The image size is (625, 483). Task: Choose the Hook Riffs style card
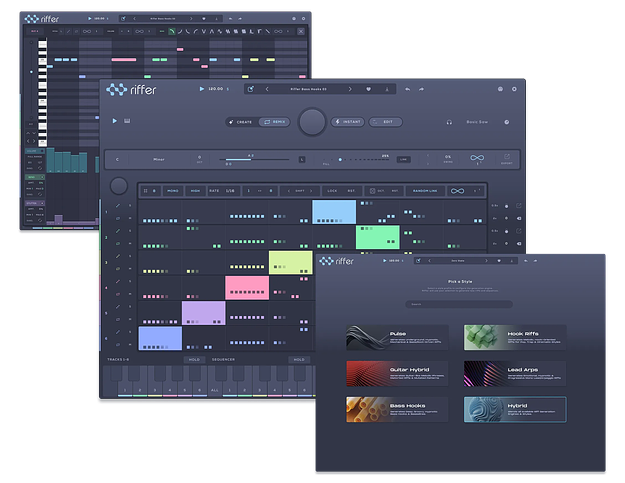click(515, 338)
